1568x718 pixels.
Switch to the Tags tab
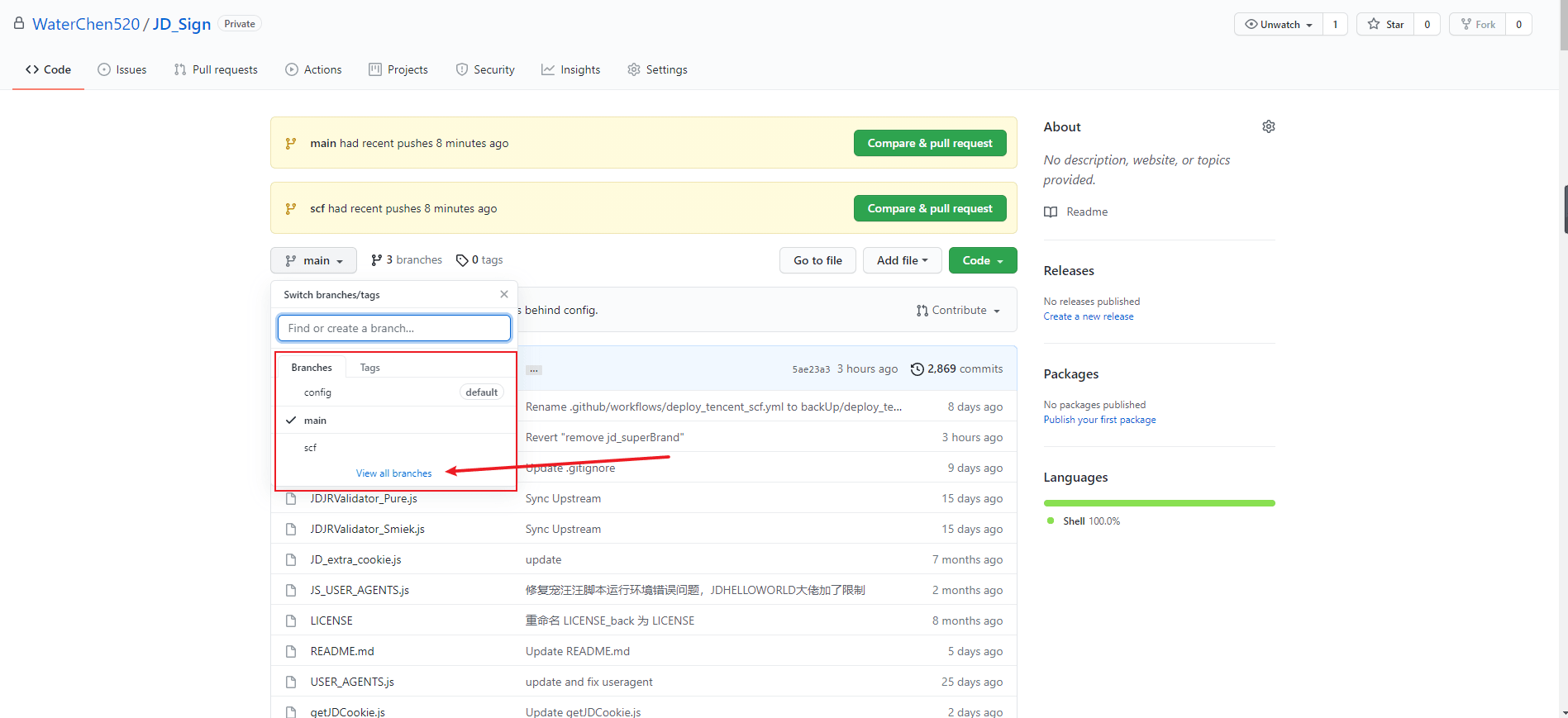coord(369,368)
